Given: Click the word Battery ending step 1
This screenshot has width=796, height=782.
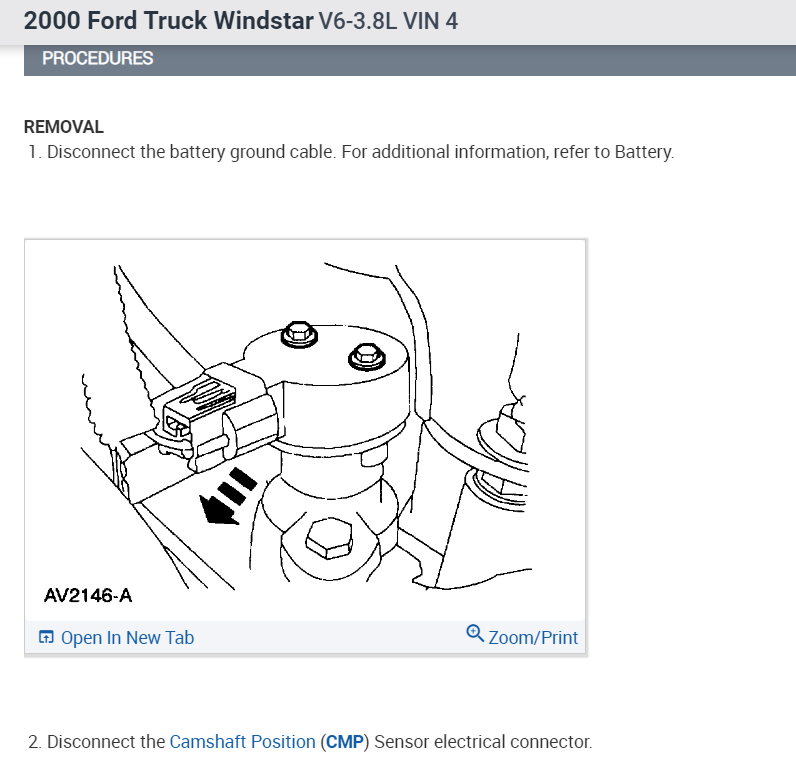Looking at the screenshot, I should click(644, 152).
